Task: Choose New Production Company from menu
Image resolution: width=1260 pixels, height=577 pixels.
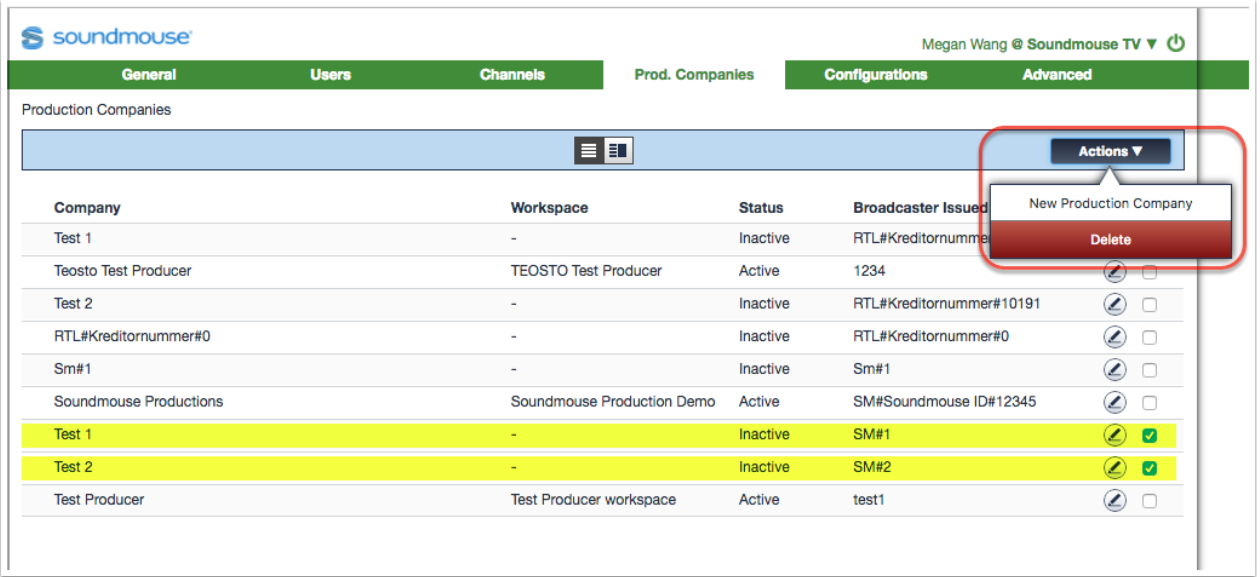Action: coord(1111,203)
